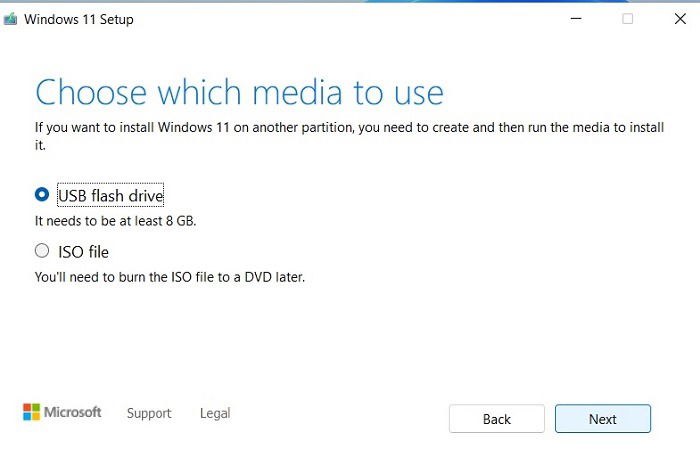Click the "Choose which media to use" heading

click(x=239, y=92)
